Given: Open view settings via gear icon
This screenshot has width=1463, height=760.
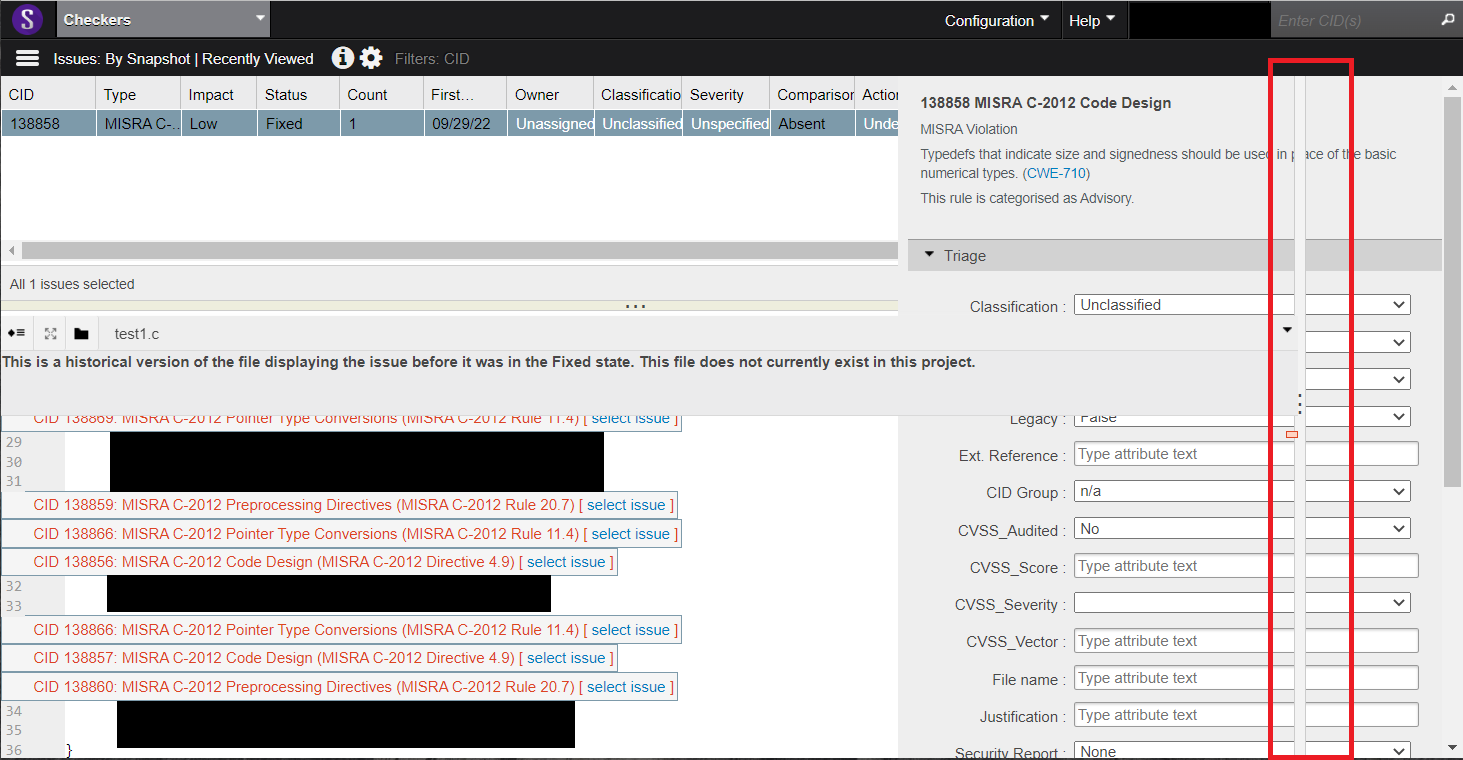Looking at the screenshot, I should tap(371, 58).
